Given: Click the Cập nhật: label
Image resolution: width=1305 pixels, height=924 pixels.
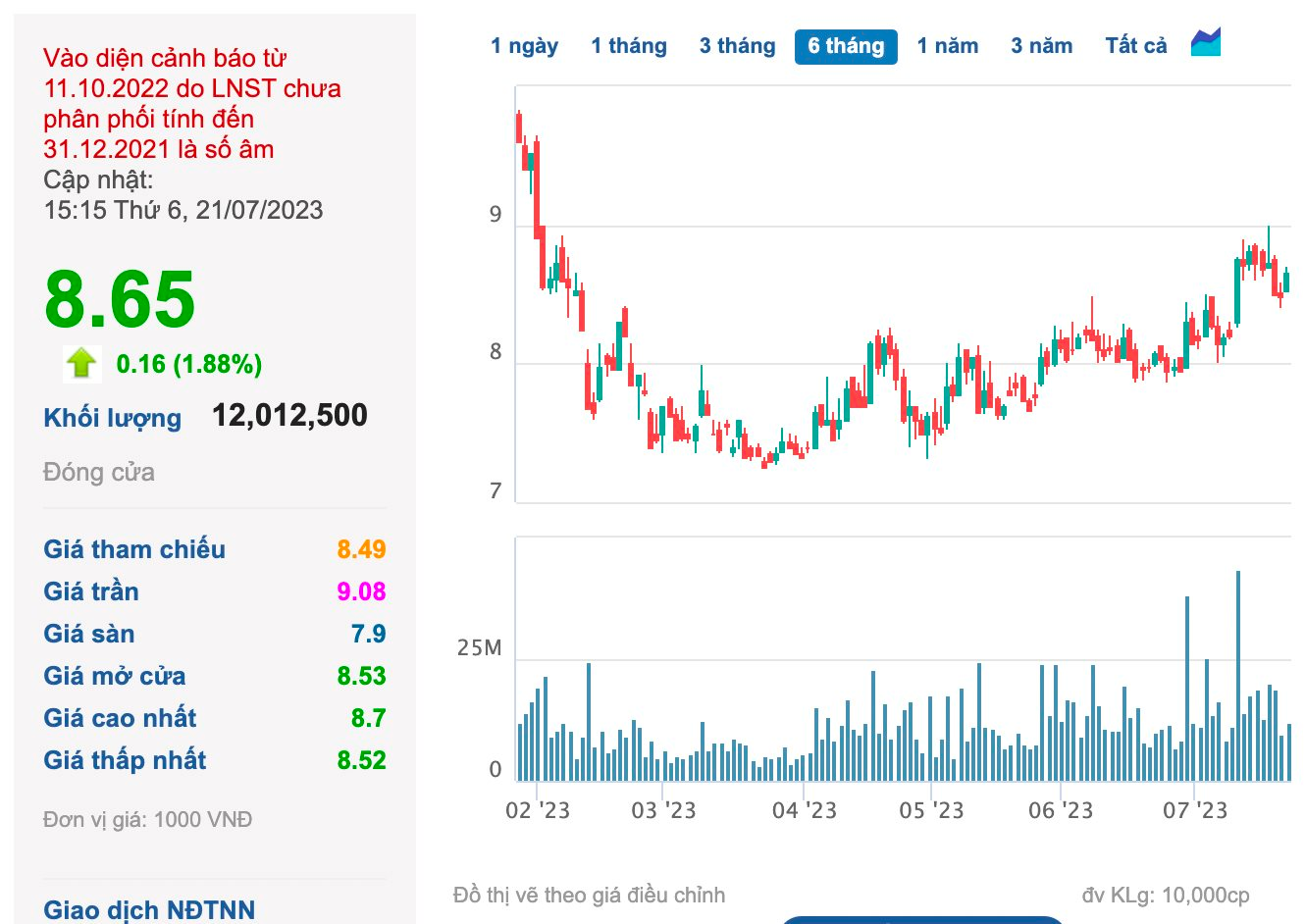Looking at the screenshot, I should coord(98,180).
